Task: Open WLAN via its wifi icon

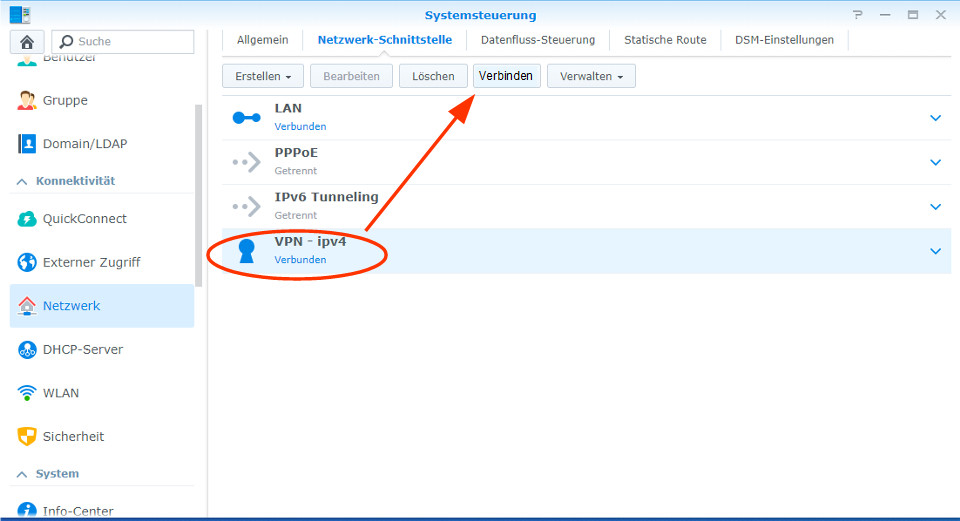Action: tap(27, 393)
